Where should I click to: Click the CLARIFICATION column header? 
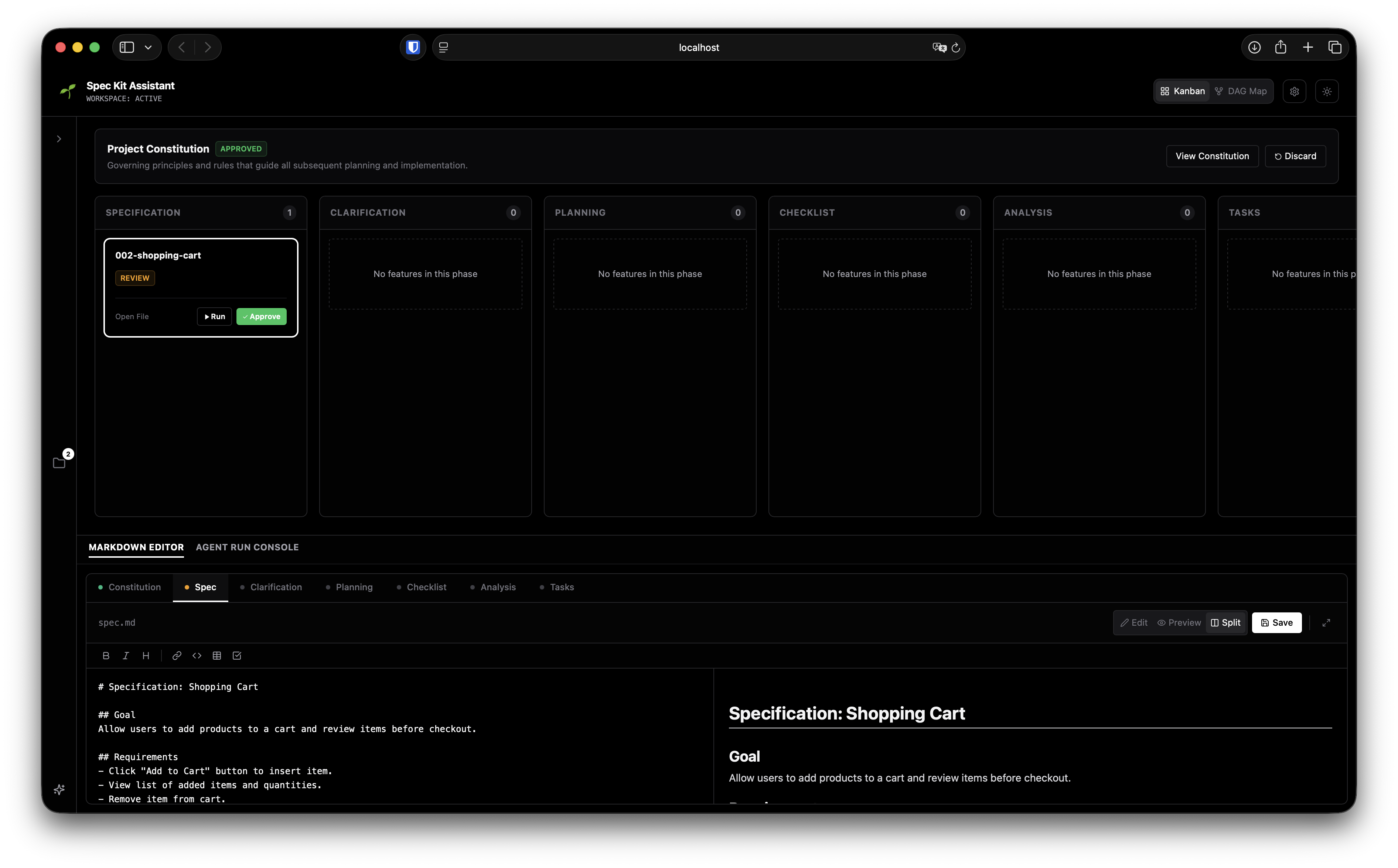(368, 212)
